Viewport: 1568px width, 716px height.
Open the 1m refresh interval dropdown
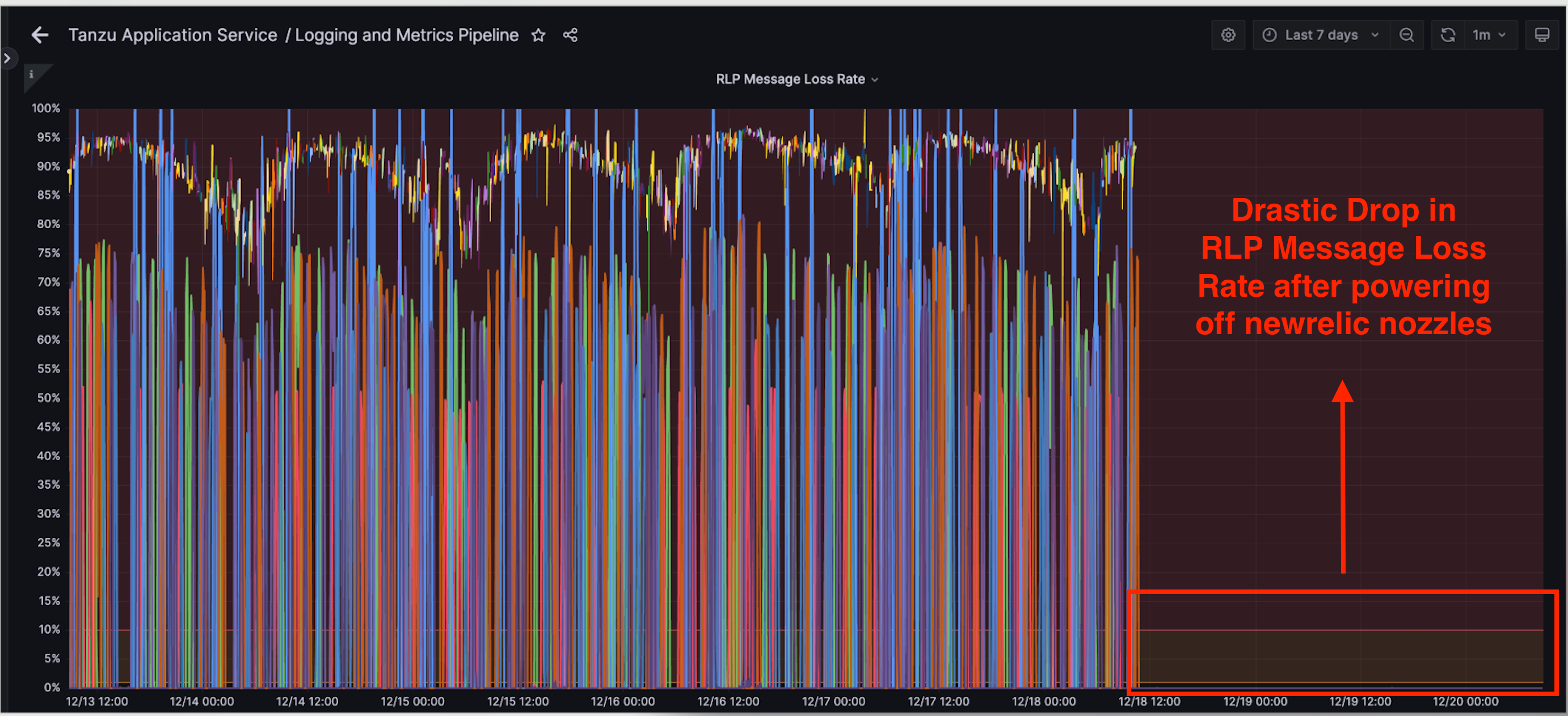(x=1489, y=35)
